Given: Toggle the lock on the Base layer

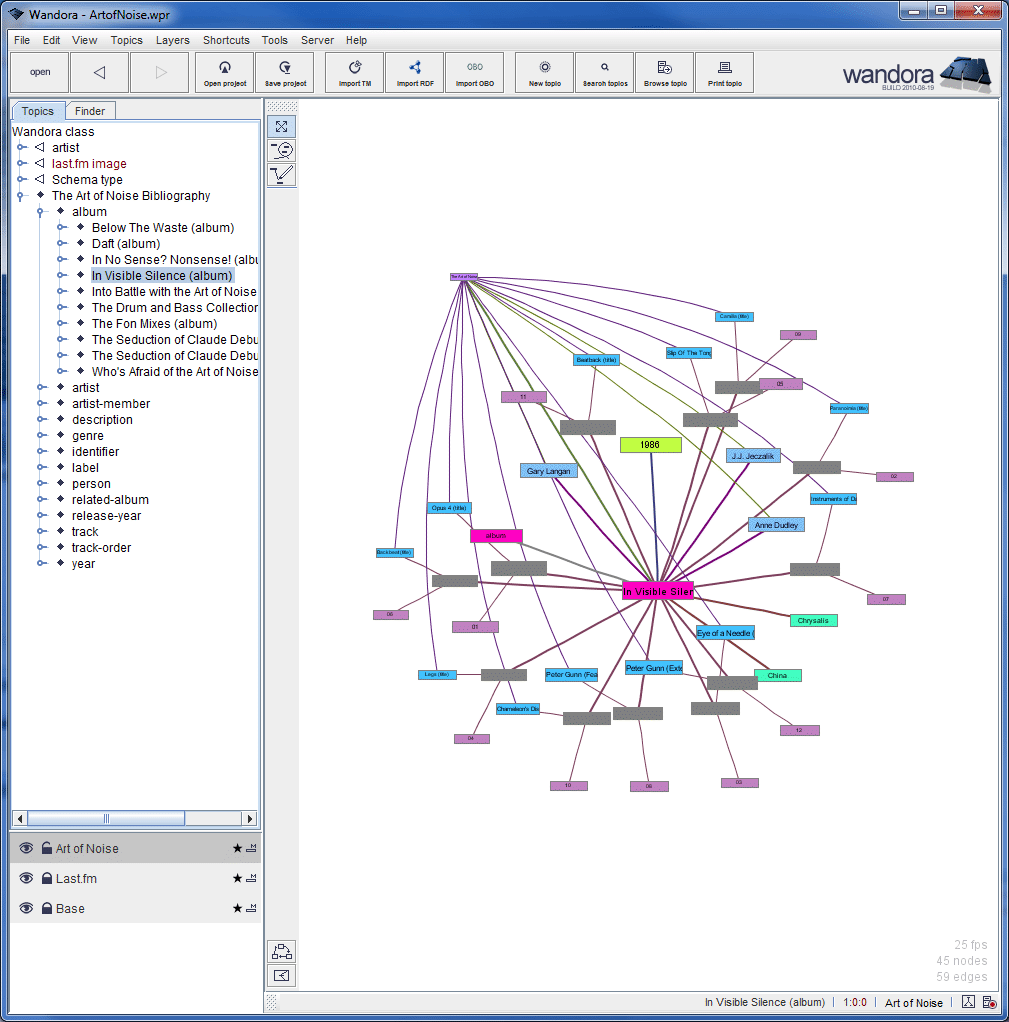Looking at the screenshot, I should (47, 908).
